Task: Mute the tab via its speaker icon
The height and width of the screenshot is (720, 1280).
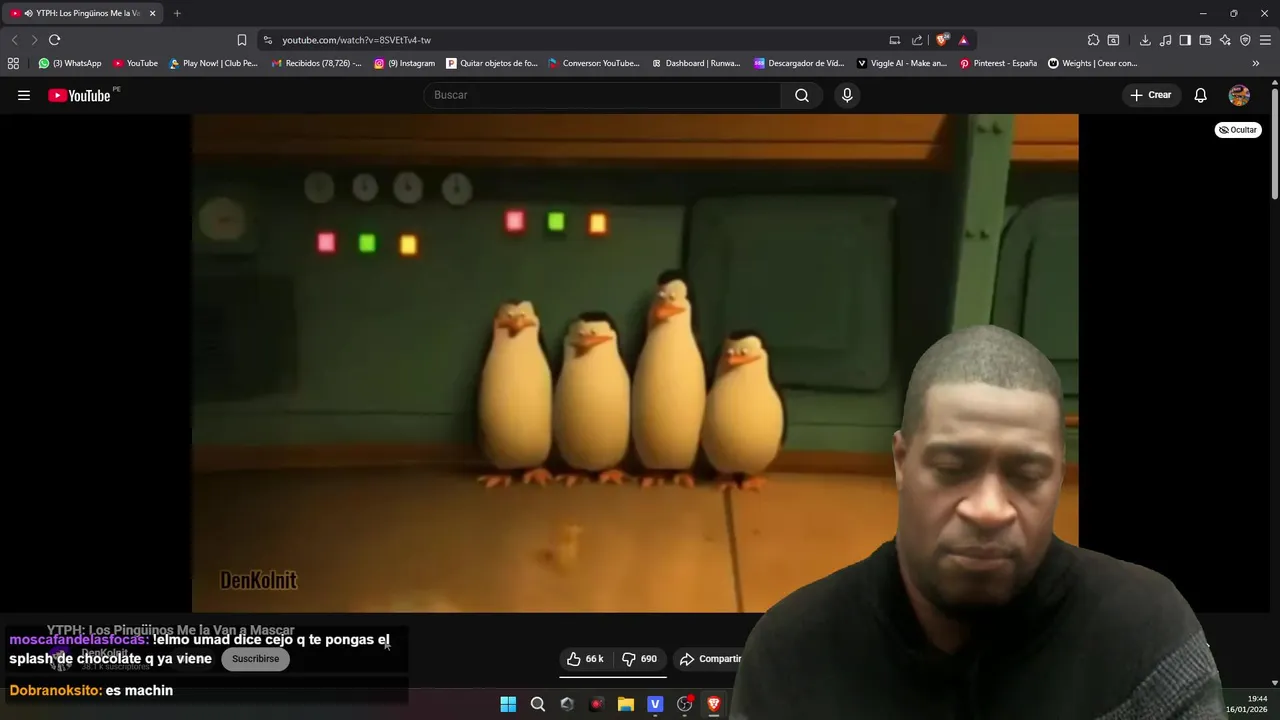Action: (27, 13)
